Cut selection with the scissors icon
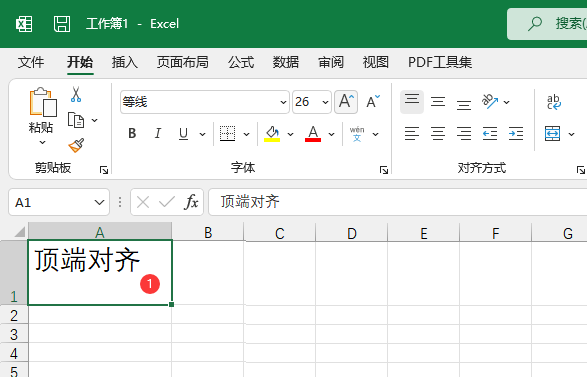The width and height of the screenshot is (587, 377). coord(76,94)
